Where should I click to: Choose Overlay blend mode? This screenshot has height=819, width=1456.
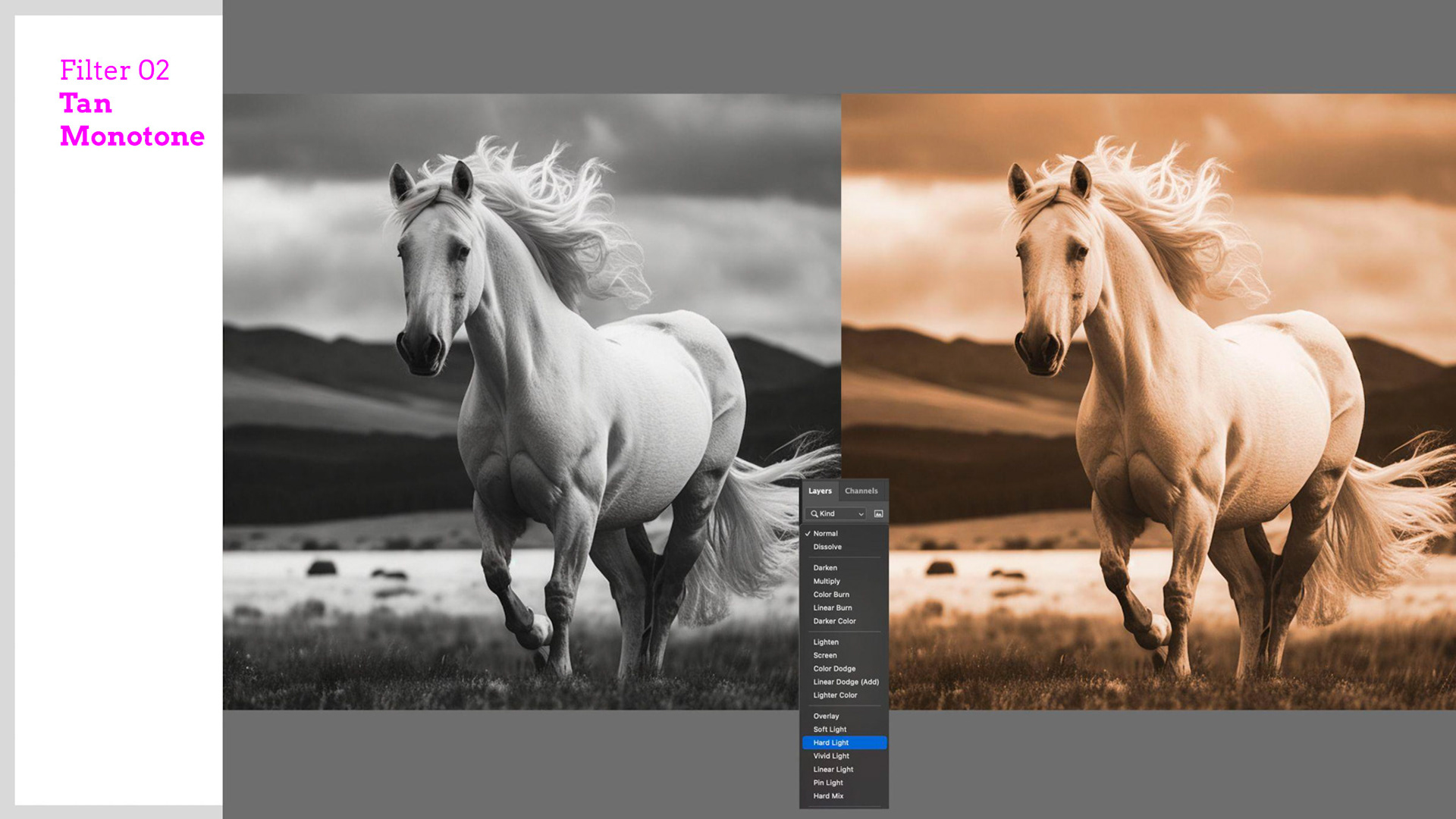[826, 716]
